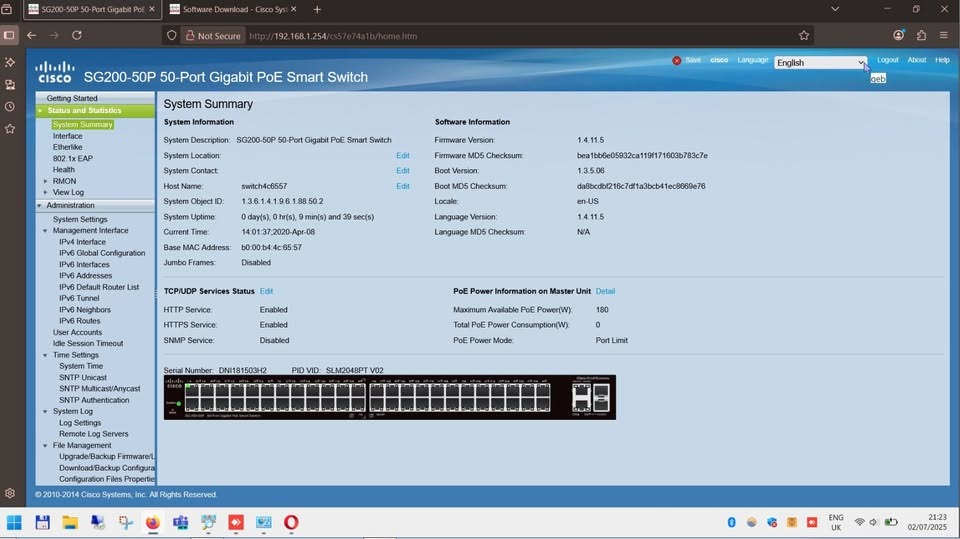Open IPv4 Interface settings

[83, 242]
